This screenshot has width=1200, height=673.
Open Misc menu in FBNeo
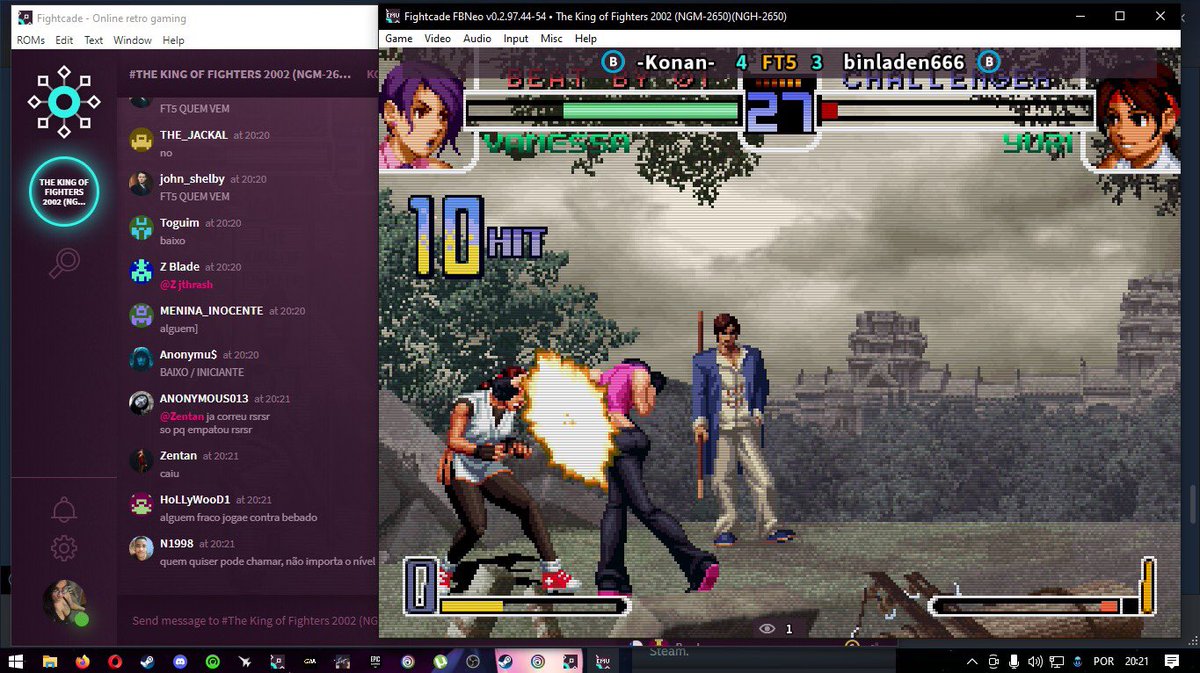[x=551, y=38]
